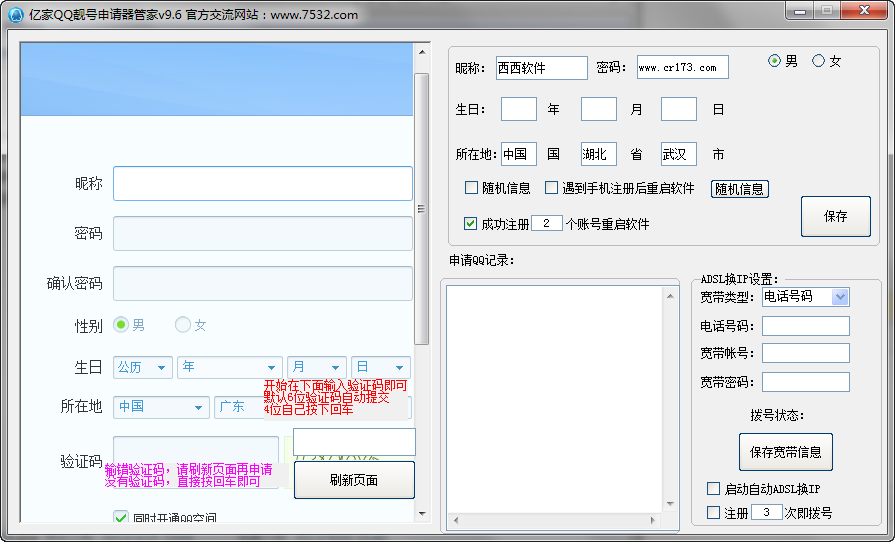Image resolution: width=895 pixels, height=542 pixels.
Task: Click the 昵称 field containing 西西软件
Action: (x=542, y=68)
